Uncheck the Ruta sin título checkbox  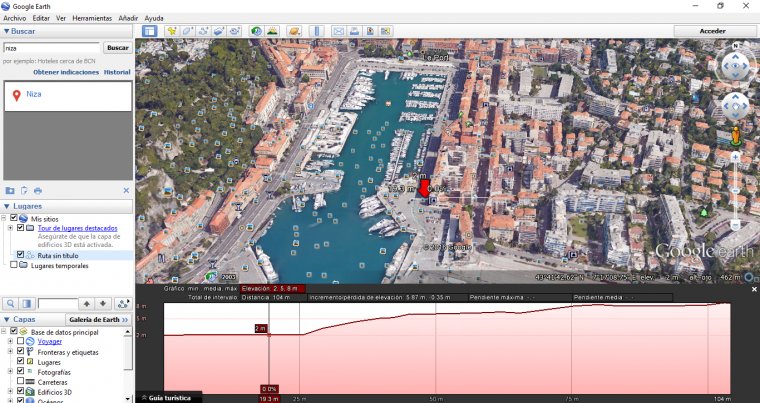tap(20, 255)
